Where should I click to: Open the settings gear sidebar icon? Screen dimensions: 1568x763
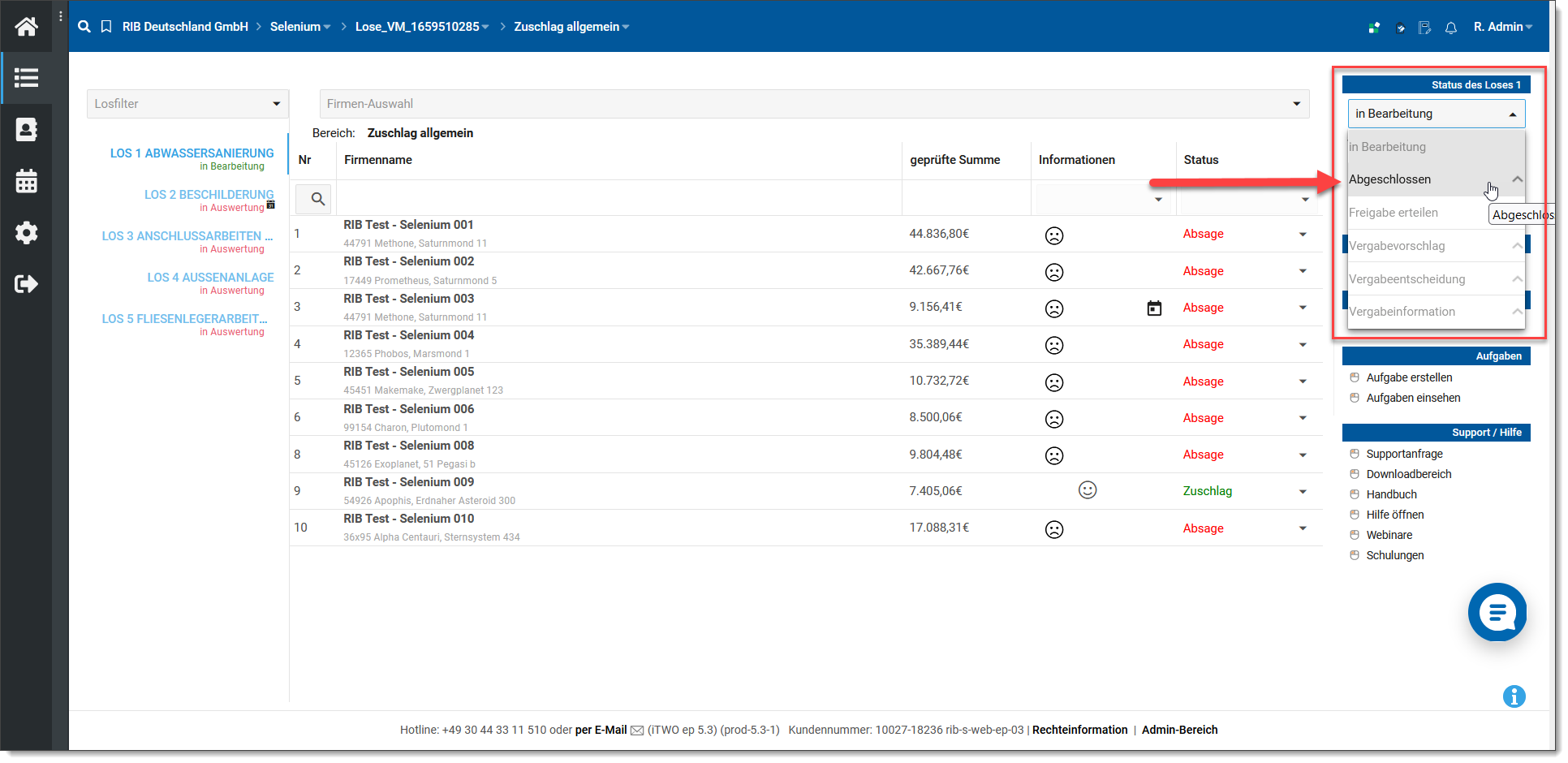tap(26, 233)
